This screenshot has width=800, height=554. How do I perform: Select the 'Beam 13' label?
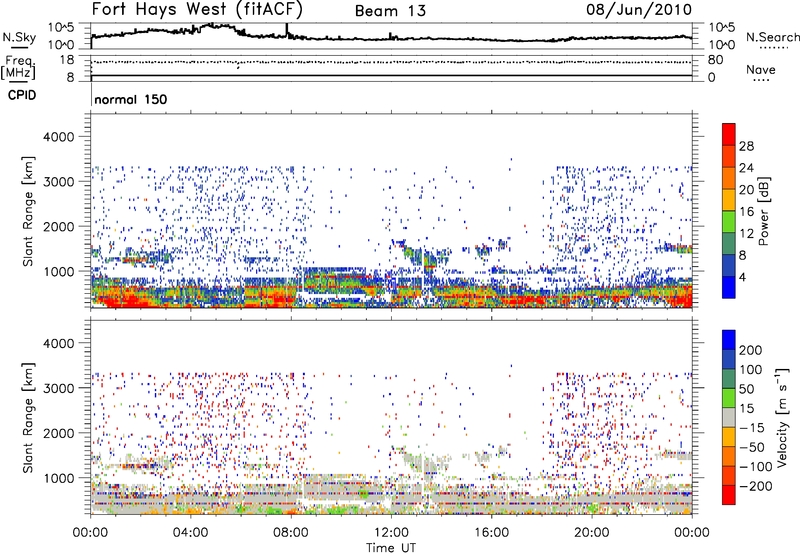pyautogui.click(x=390, y=11)
